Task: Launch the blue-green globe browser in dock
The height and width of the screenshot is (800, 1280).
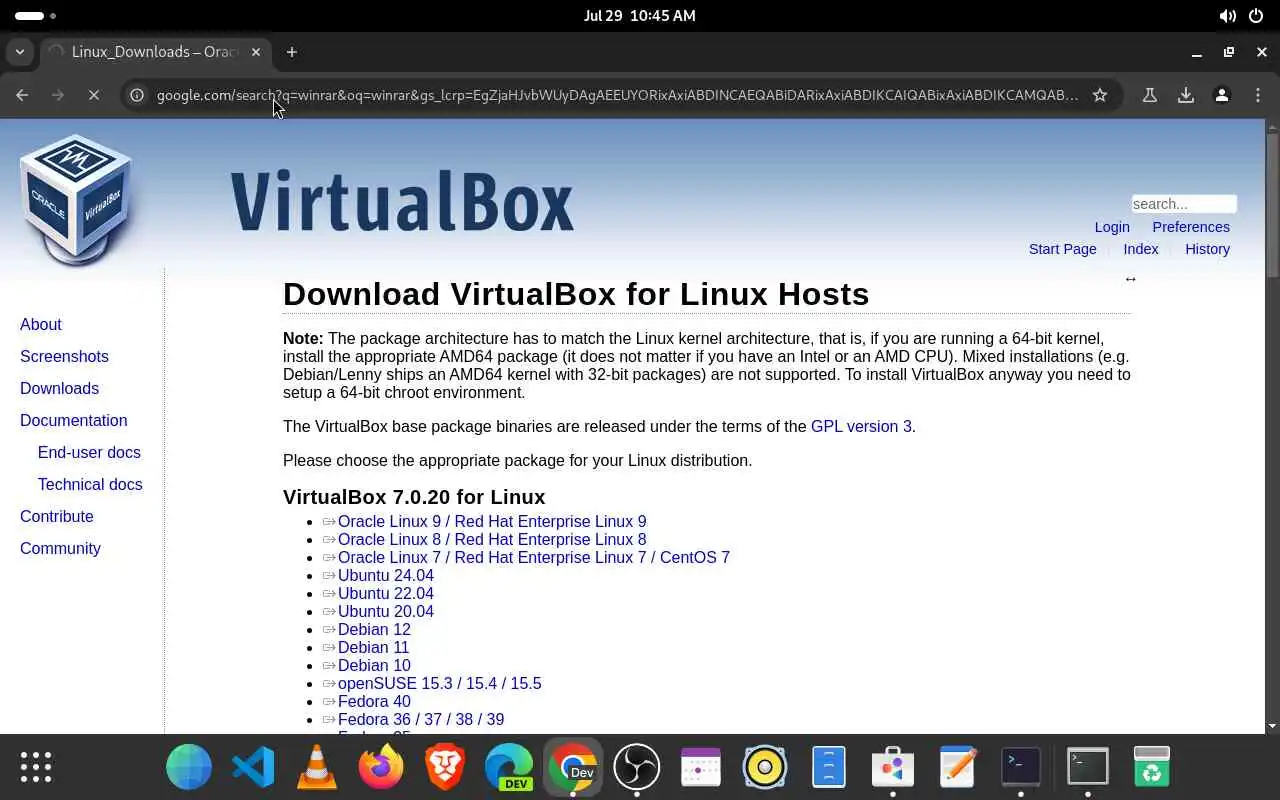Action: click(189, 768)
